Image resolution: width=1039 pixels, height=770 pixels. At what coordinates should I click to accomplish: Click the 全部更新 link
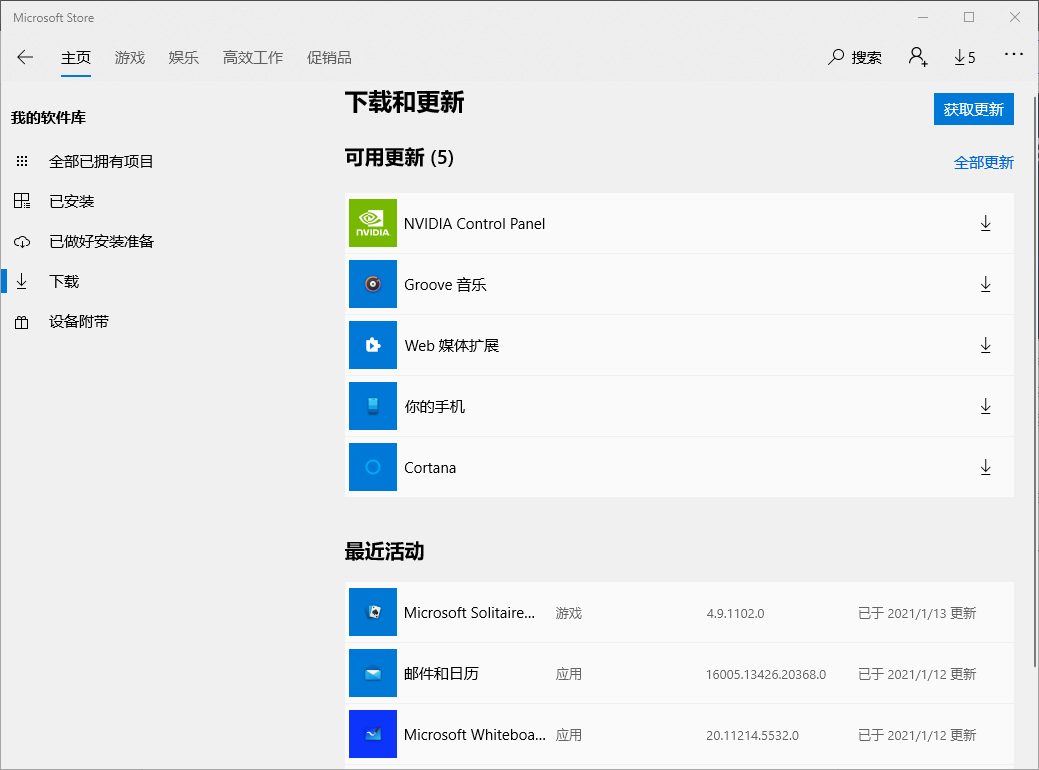[x=983, y=162]
